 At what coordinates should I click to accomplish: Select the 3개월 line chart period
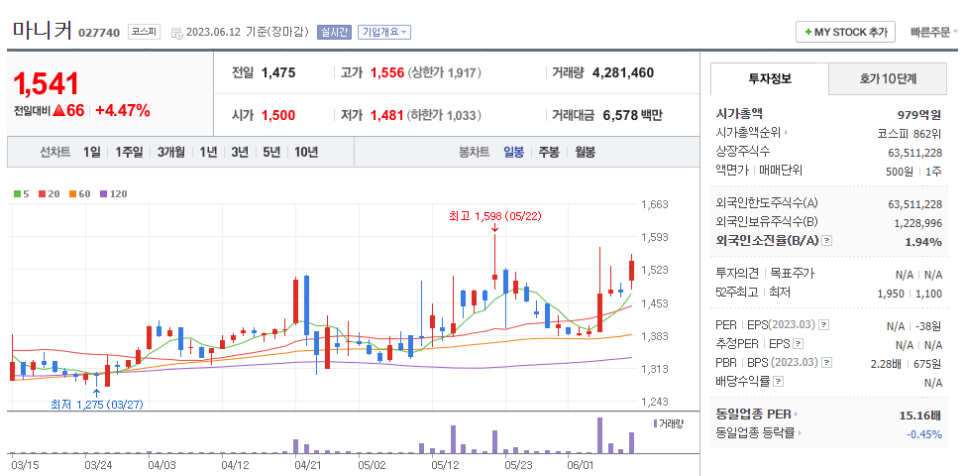point(171,152)
